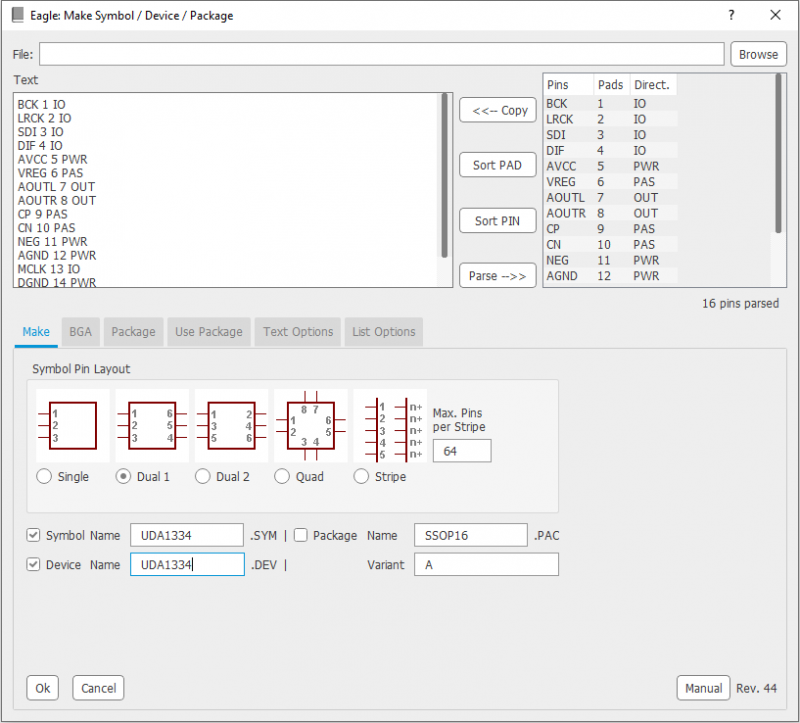This screenshot has height=723, width=800.
Task: Click the 'NEG 11 PWR' line in Text box
Action: click(52, 242)
